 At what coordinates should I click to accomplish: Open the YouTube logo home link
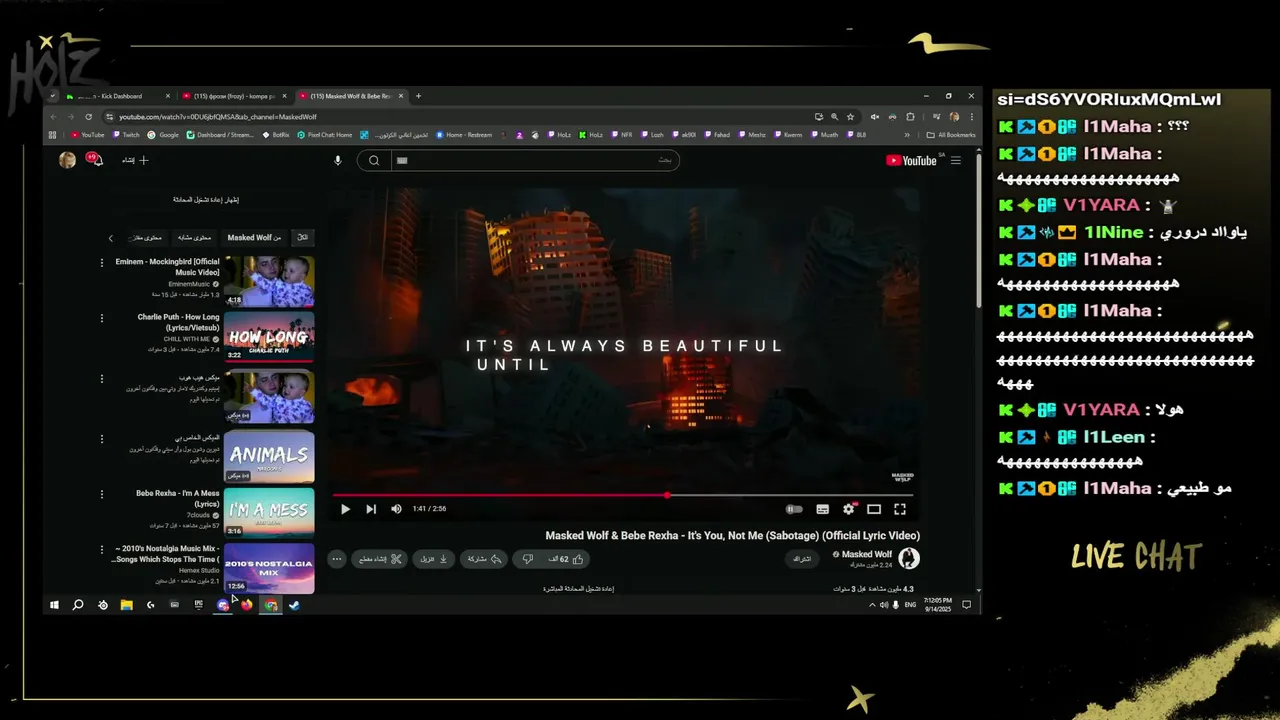[x=912, y=160]
